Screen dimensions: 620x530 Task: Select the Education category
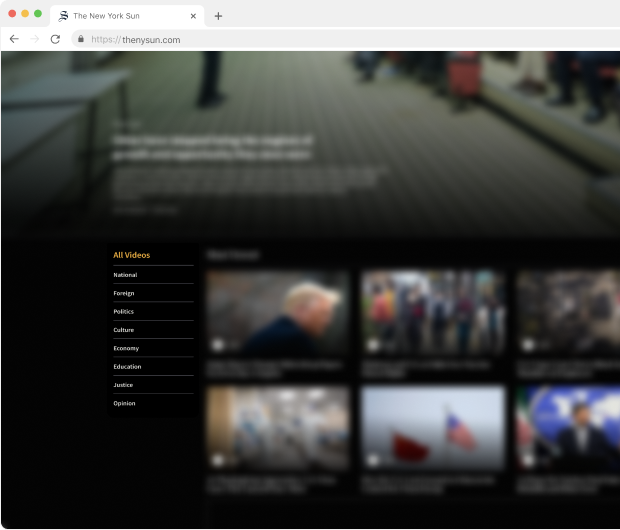pyautogui.click(x=127, y=367)
